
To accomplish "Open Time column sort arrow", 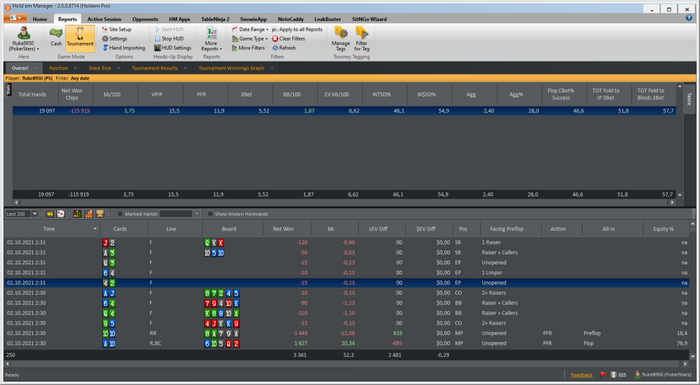I will (x=95, y=229).
